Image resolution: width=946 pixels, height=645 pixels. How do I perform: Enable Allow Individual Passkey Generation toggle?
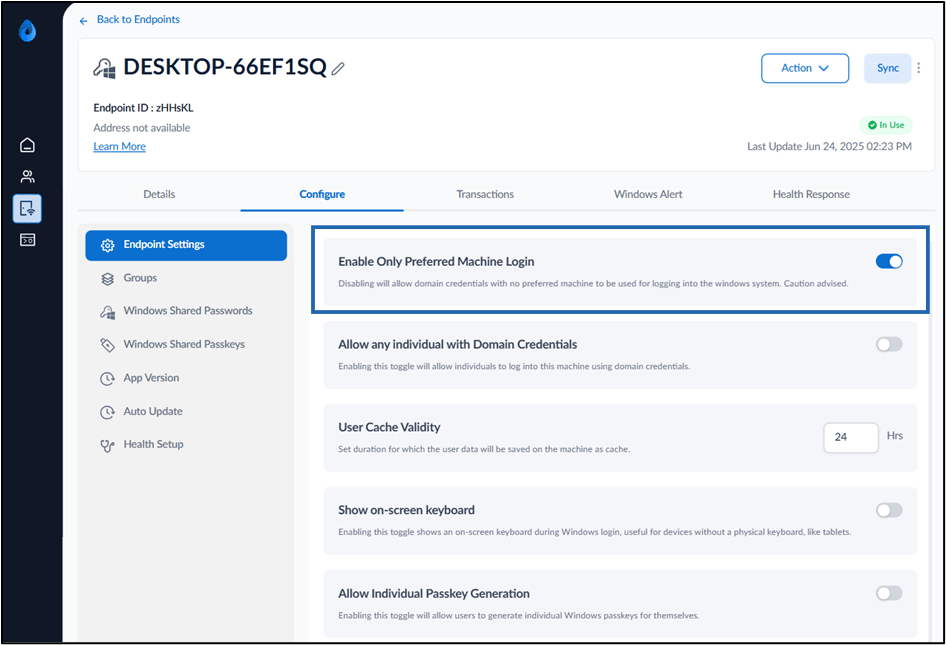point(889,593)
